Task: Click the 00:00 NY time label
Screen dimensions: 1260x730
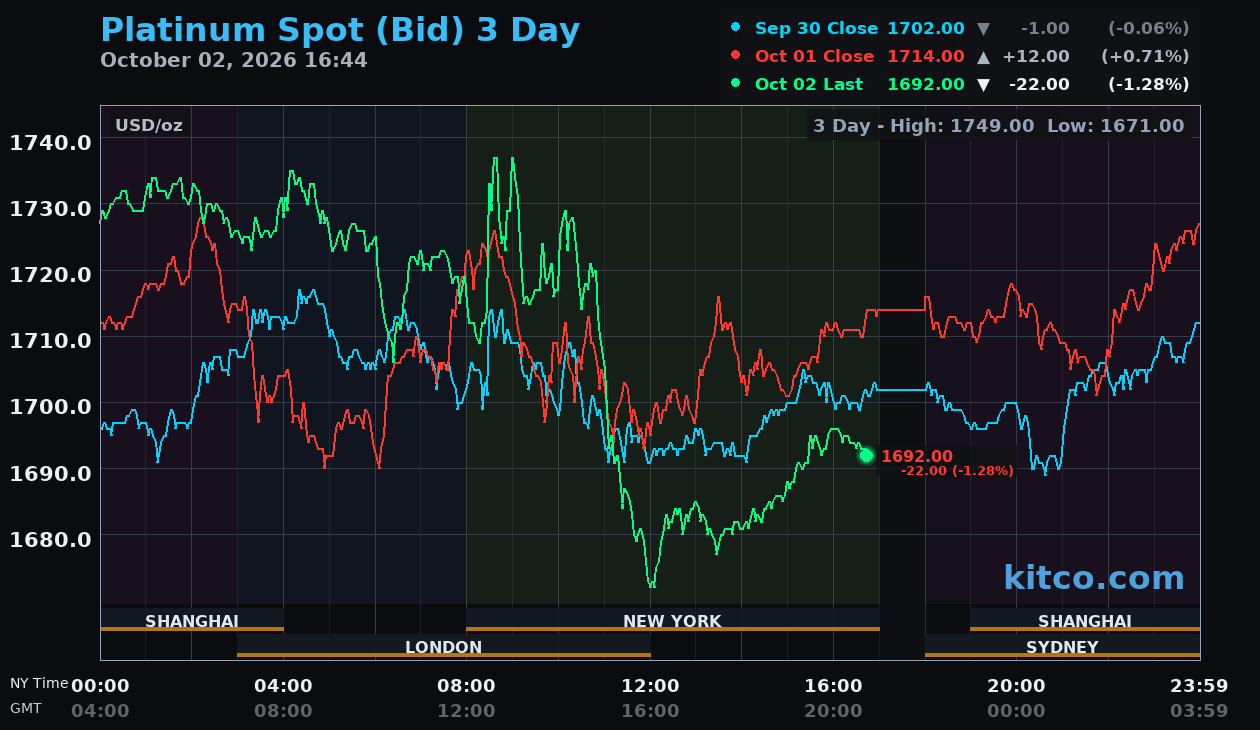Action: [100, 686]
